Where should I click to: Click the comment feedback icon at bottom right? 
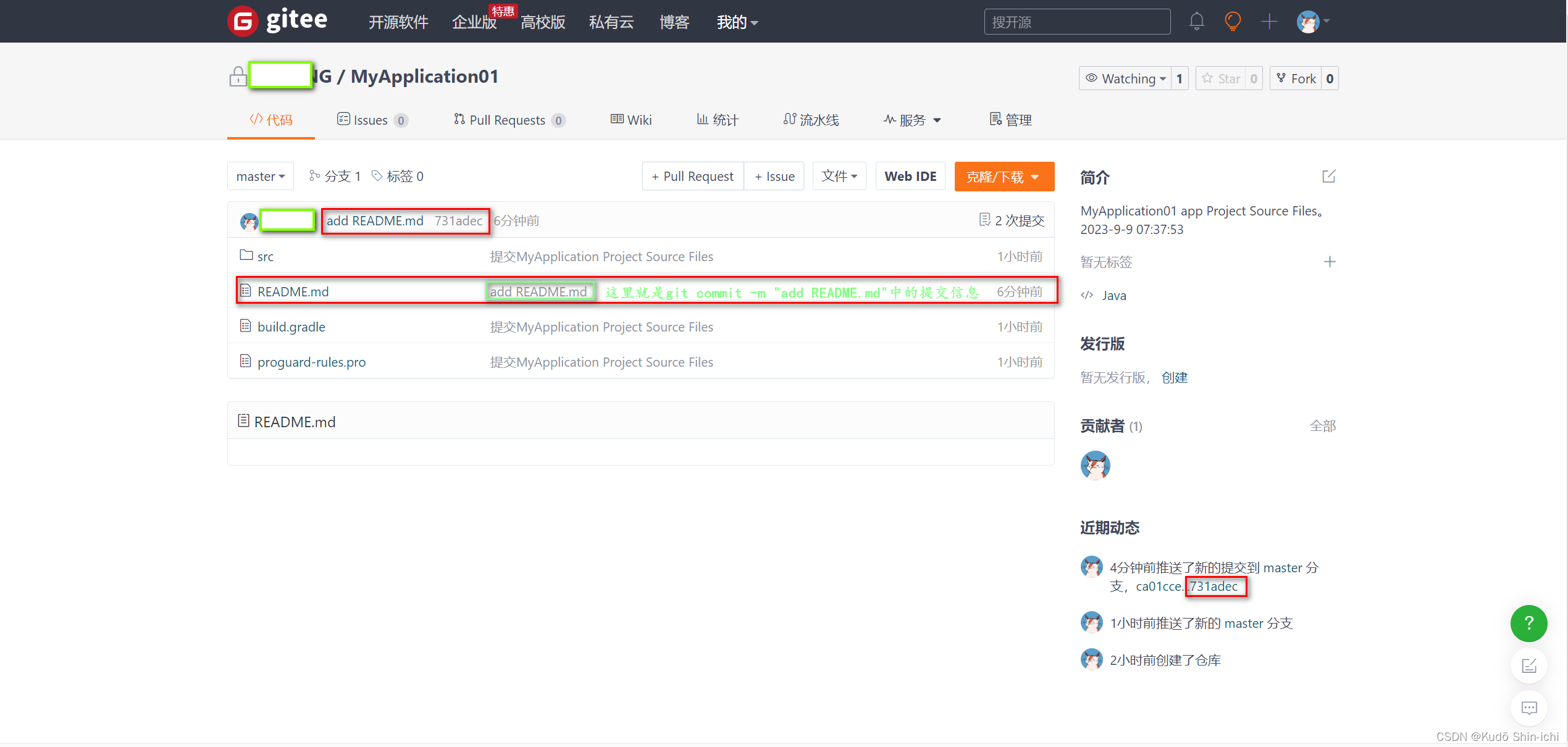point(1528,708)
